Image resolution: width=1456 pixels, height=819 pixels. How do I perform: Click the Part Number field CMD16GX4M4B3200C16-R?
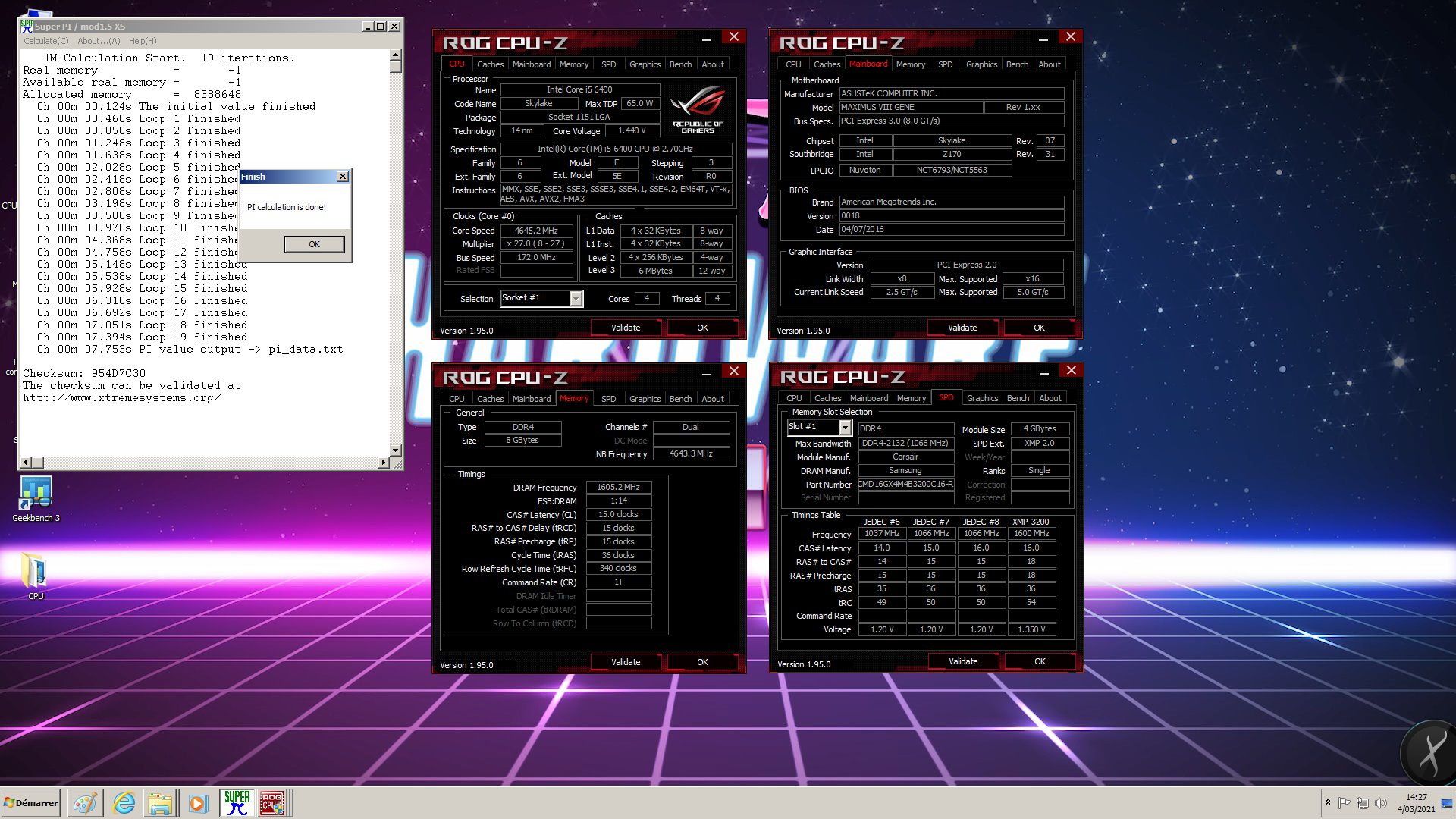(905, 484)
